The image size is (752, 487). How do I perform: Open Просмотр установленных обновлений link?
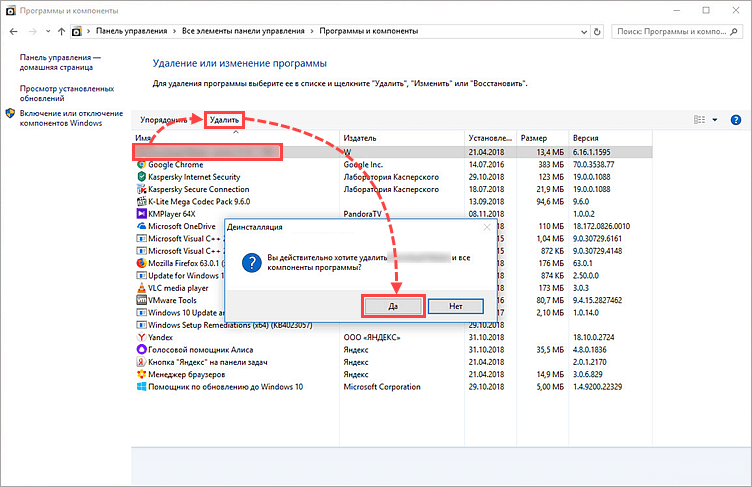click(67, 93)
